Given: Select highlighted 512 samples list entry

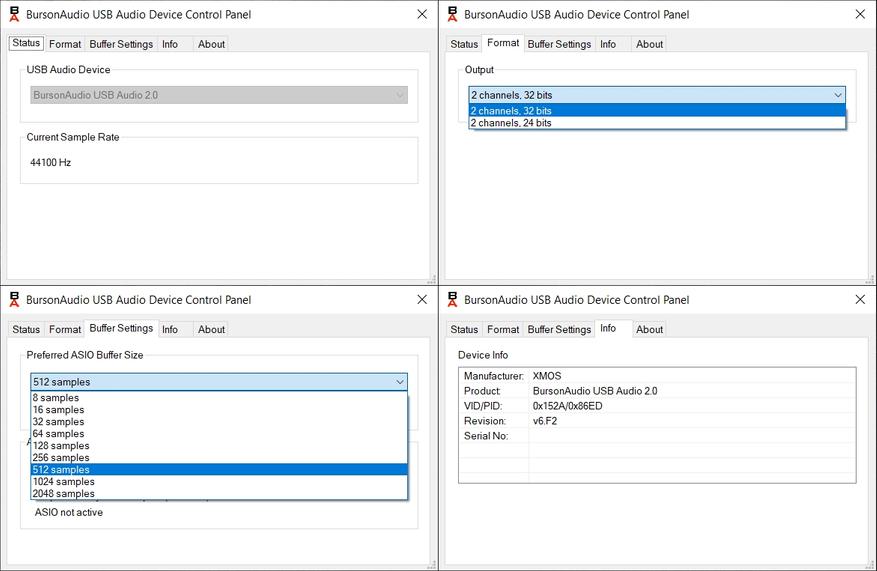Looking at the screenshot, I should [219, 470].
